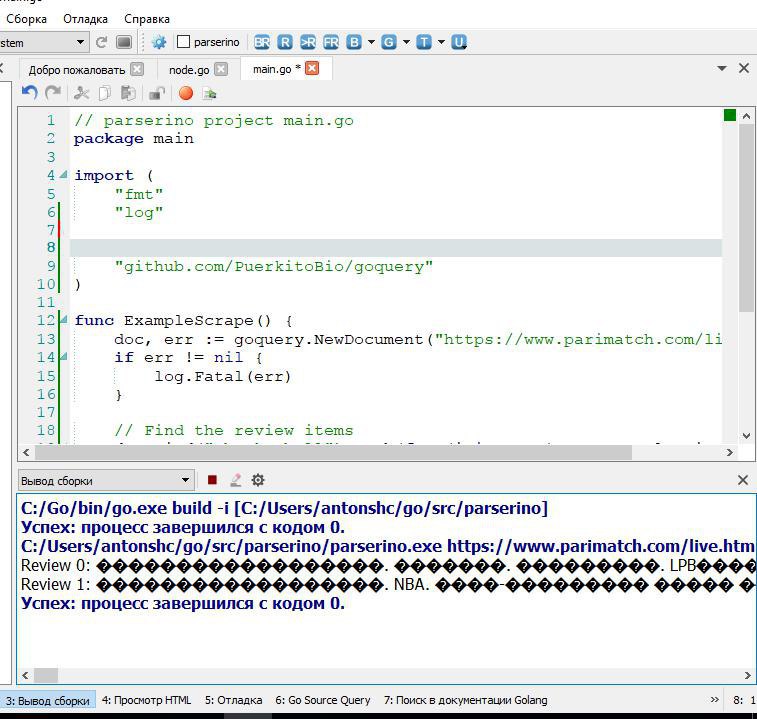Expand the B build dropdown arrow
Image resolution: width=757 pixels, height=719 pixels.
[371, 42]
